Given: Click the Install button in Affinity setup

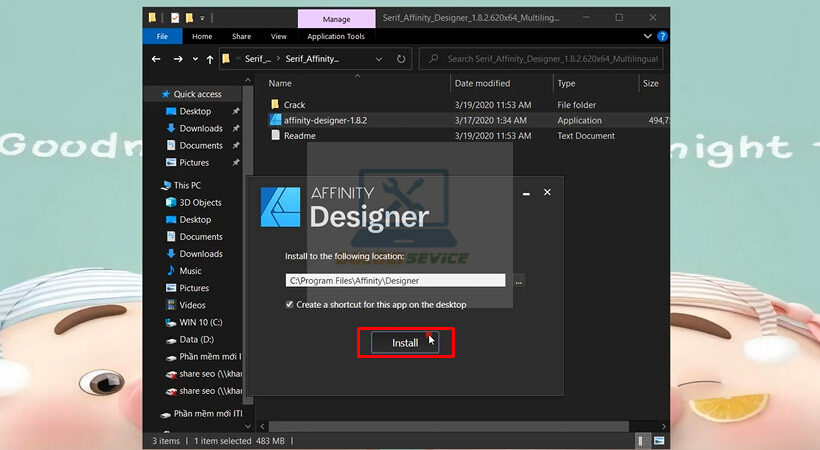Looking at the screenshot, I should [405, 343].
